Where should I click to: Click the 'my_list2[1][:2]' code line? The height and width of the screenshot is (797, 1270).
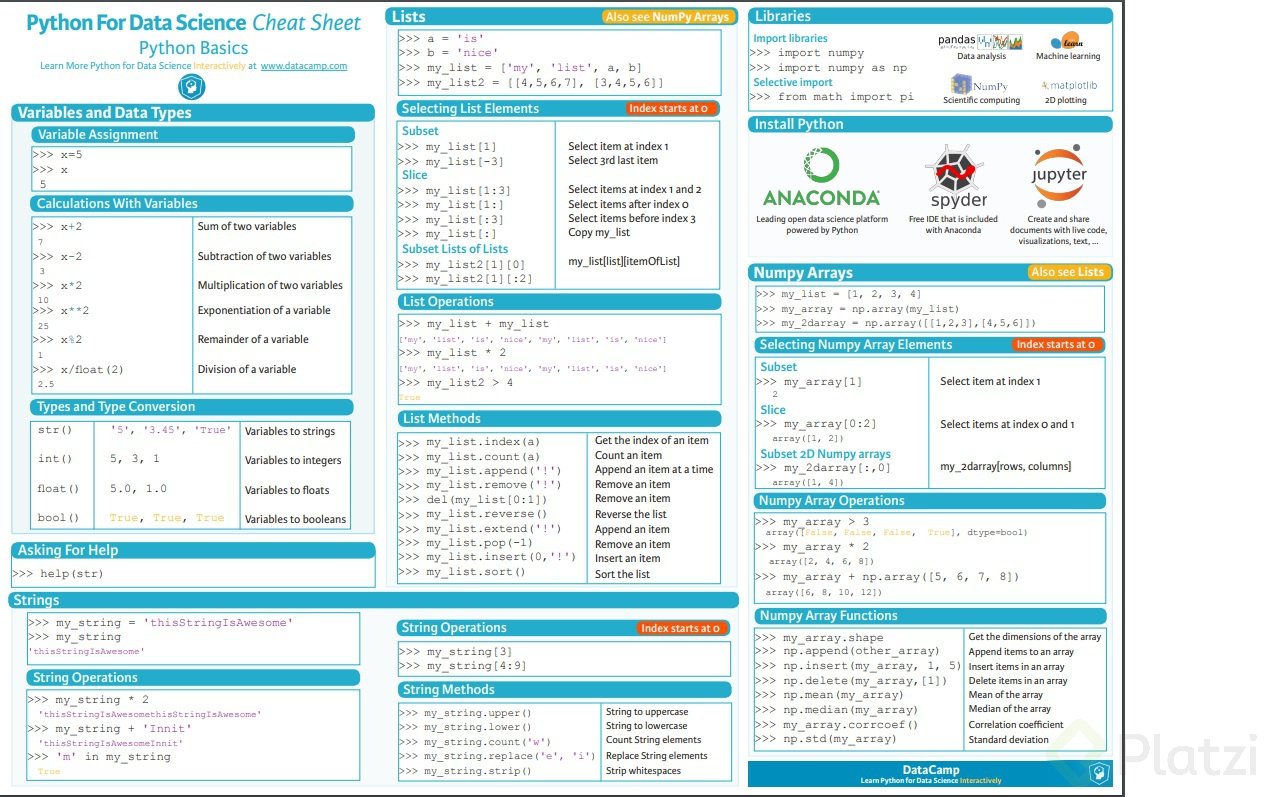click(x=465, y=279)
